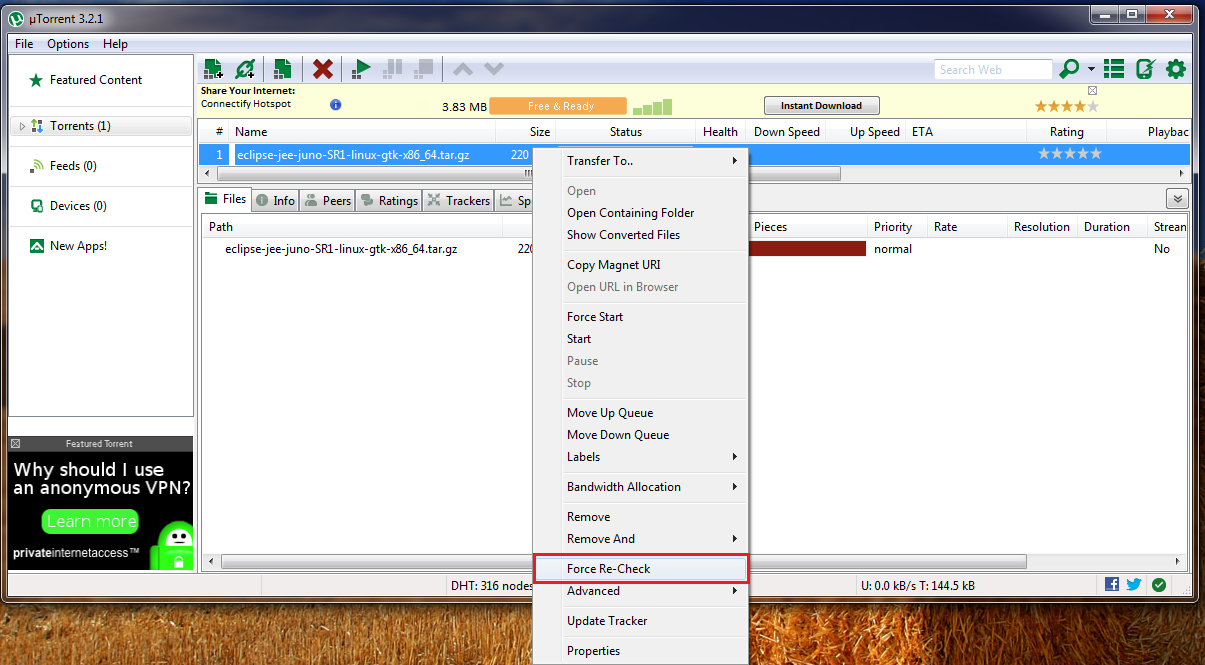Click the Search Web input field
The image size is (1205, 665).
click(993, 70)
